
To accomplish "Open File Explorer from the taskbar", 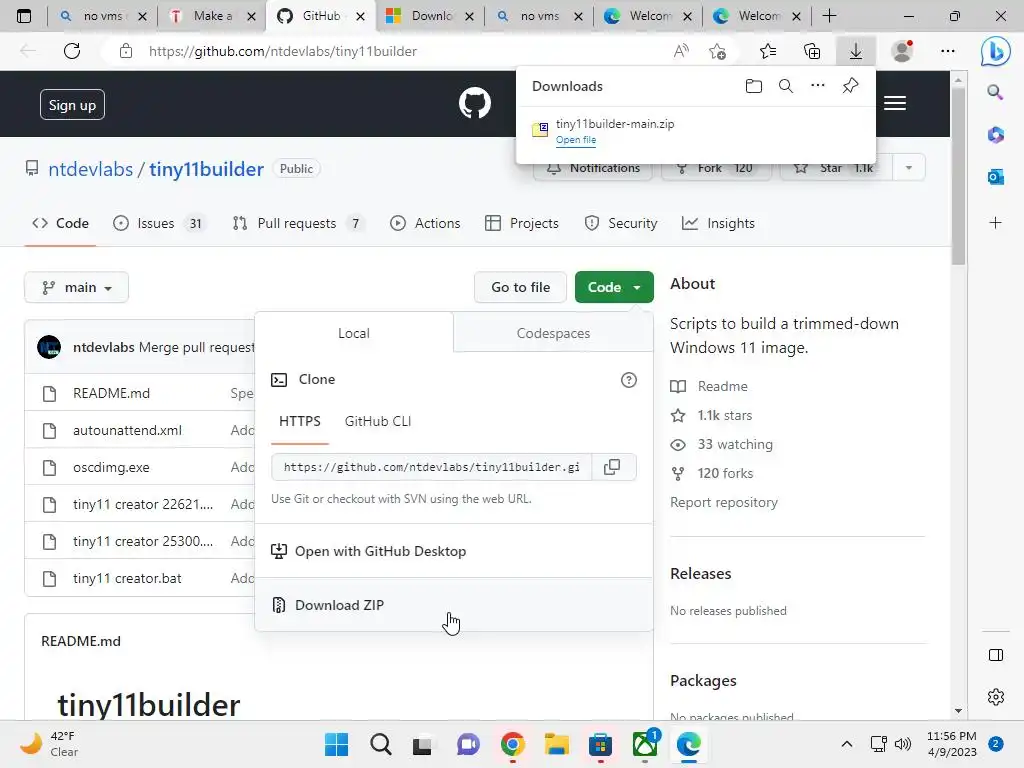I will (x=556, y=744).
